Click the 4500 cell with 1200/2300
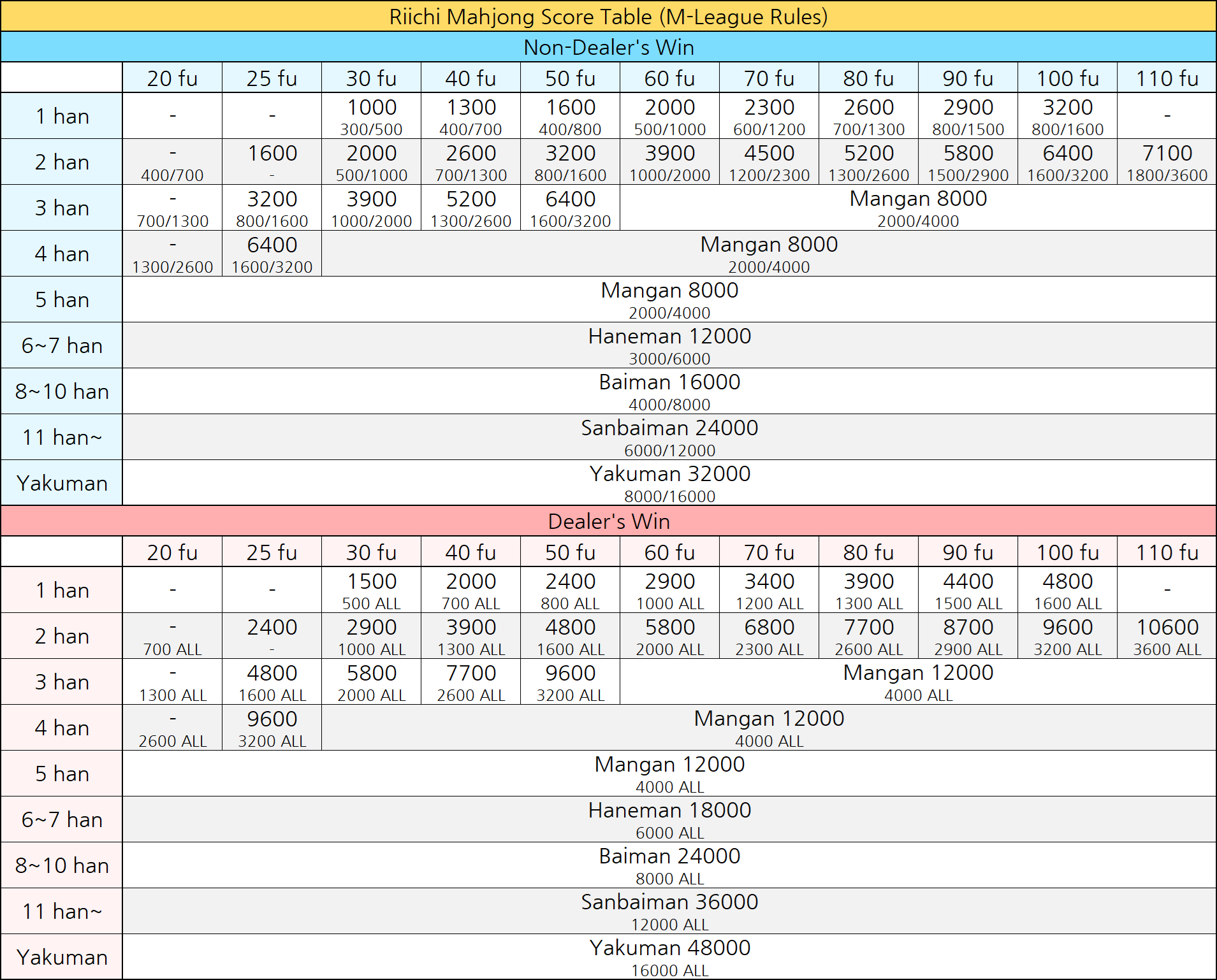Image resolution: width=1217 pixels, height=980 pixels. tap(769, 162)
